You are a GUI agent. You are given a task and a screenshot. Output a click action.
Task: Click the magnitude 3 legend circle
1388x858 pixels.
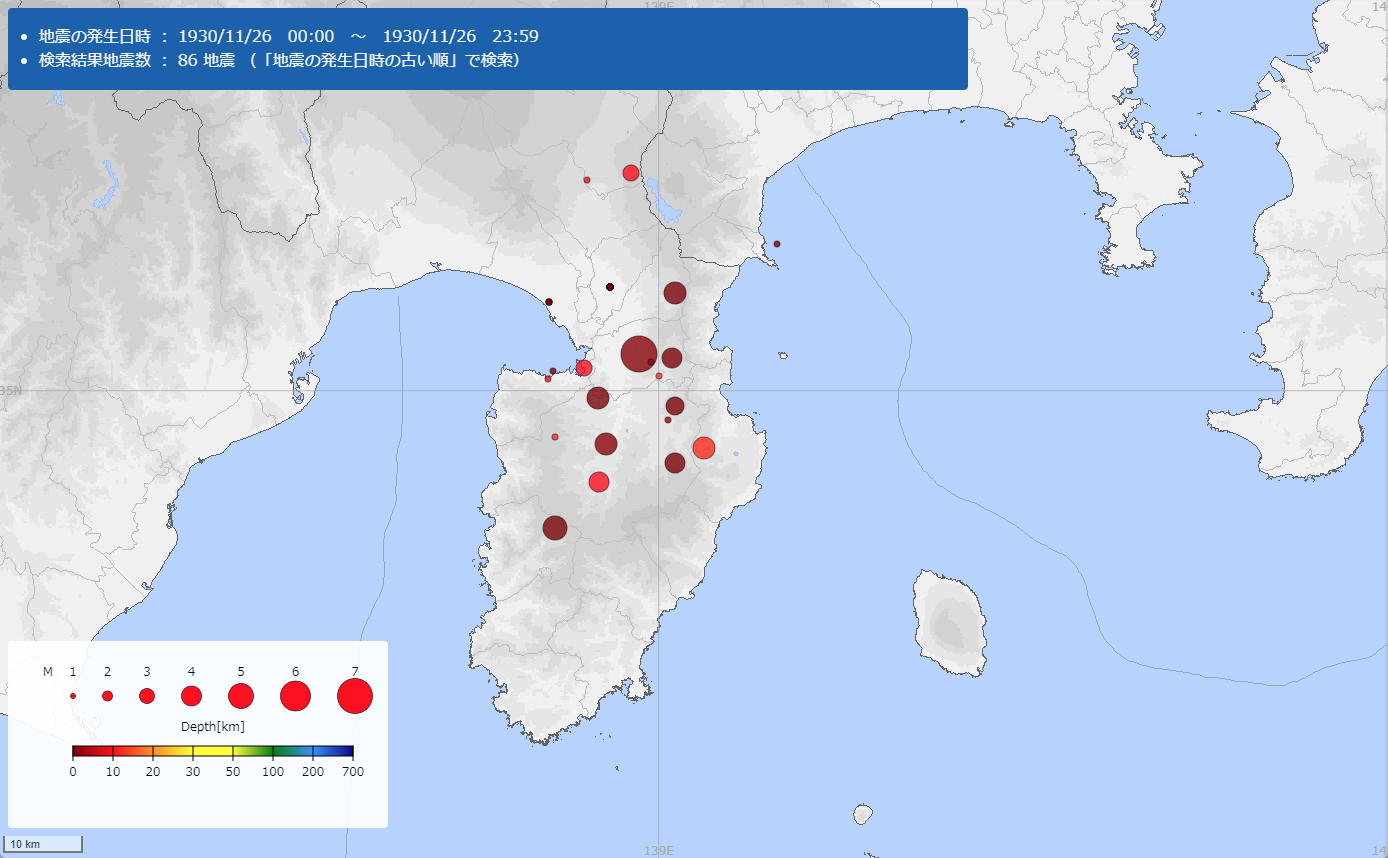click(x=147, y=696)
